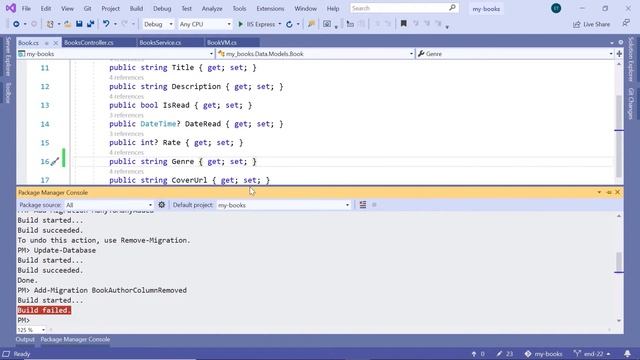Viewport: 640px width, 360px height.
Task: Click the Undo history dropdown arrow
Action: (x=115, y=24)
